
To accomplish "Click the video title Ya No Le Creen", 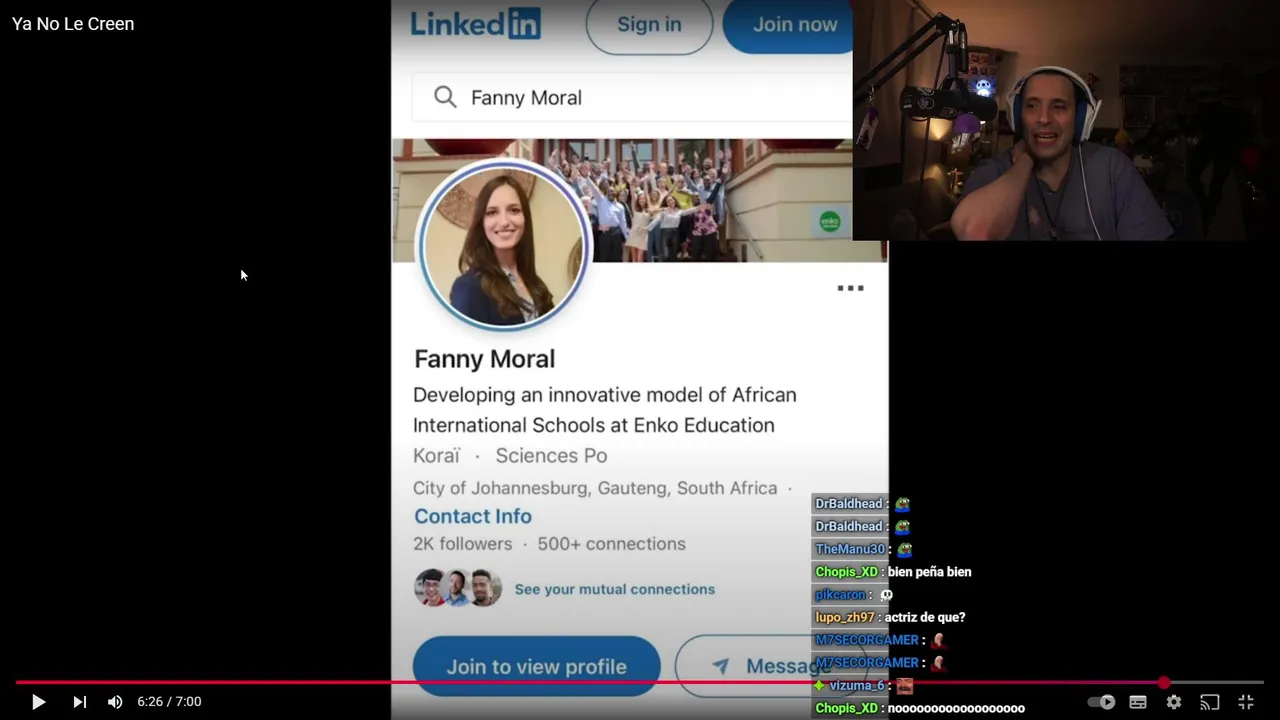I will pos(73,24).
